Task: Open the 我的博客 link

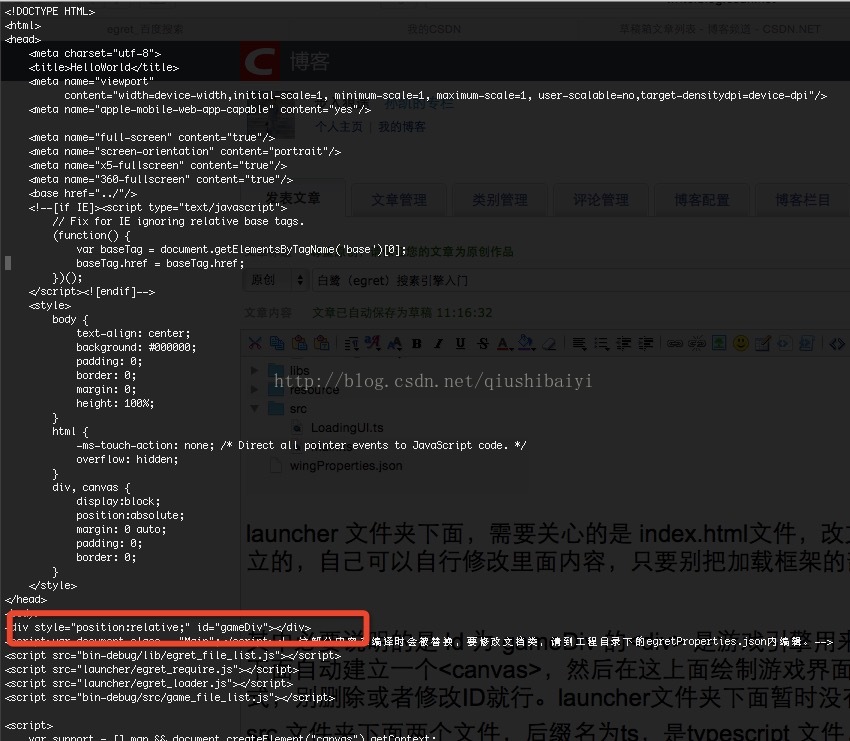Action: [402, 127]
